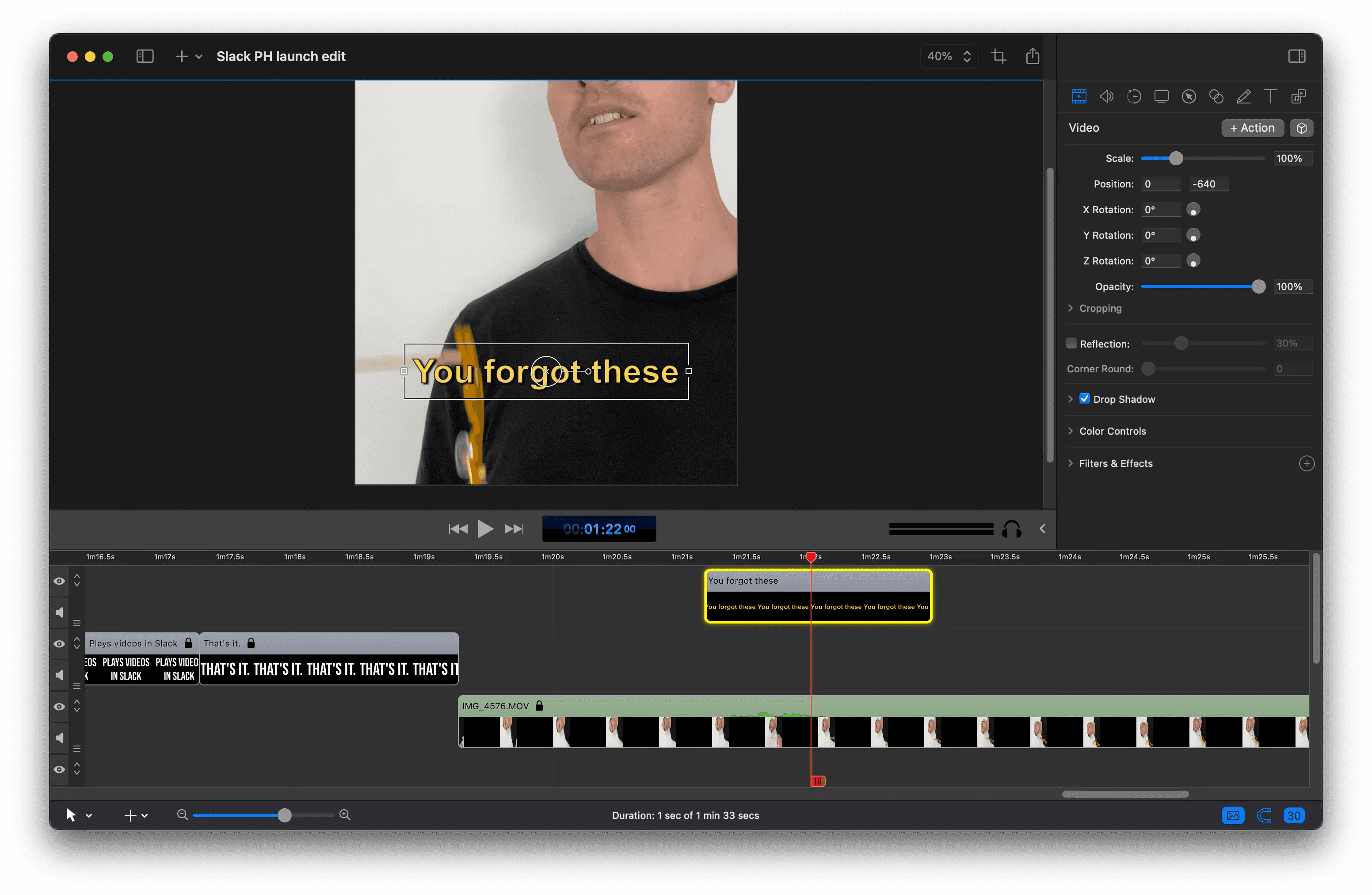Hide the top text track with eye icon
1372x895 pixels.
pyautogui.click(x=59, y=581)
